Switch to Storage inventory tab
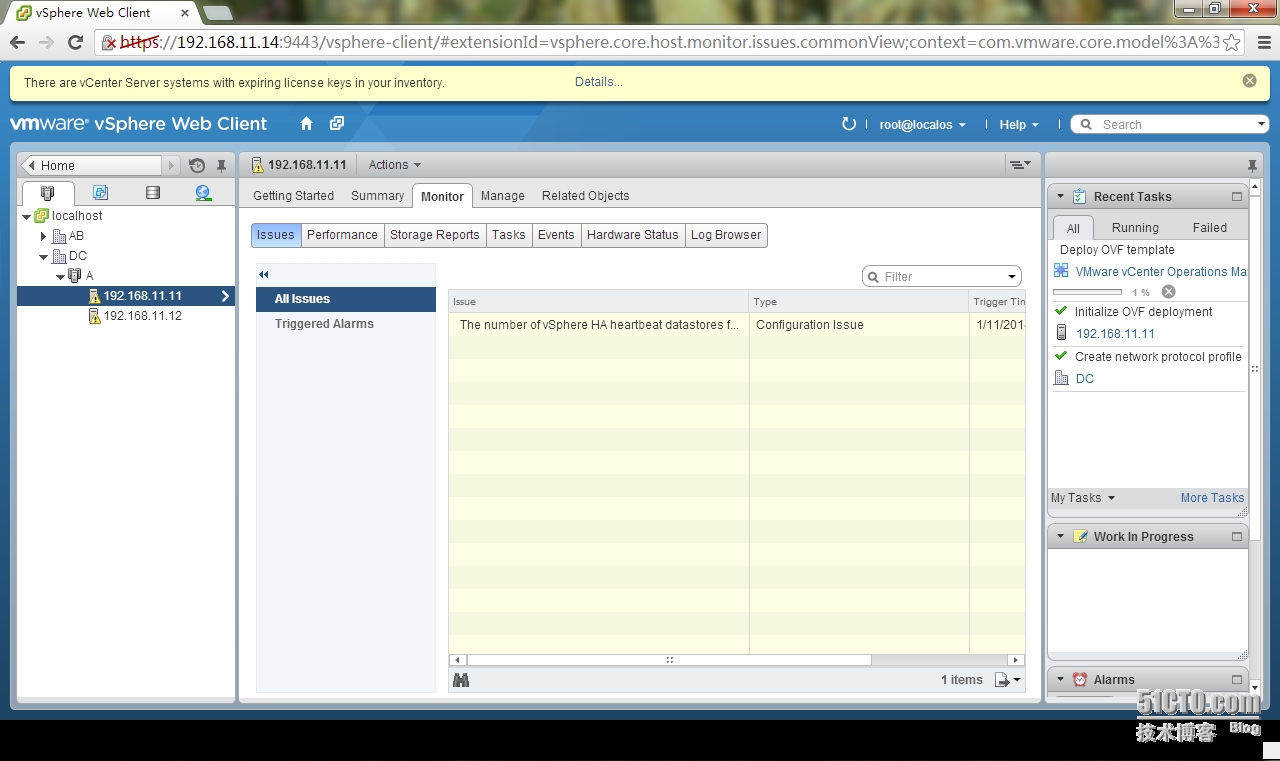 152,193
